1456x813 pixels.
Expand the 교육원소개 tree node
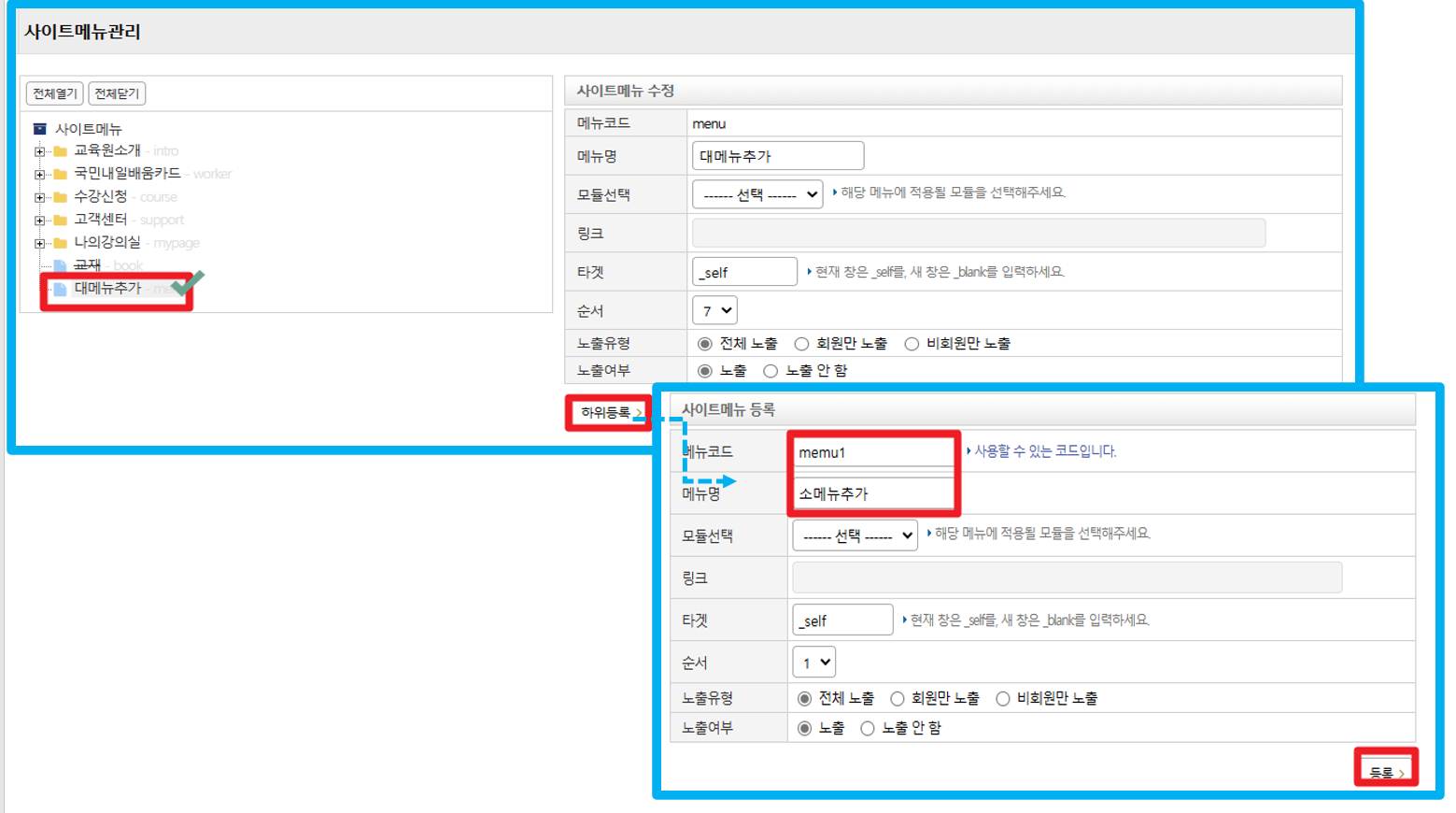tap(39, 151)
